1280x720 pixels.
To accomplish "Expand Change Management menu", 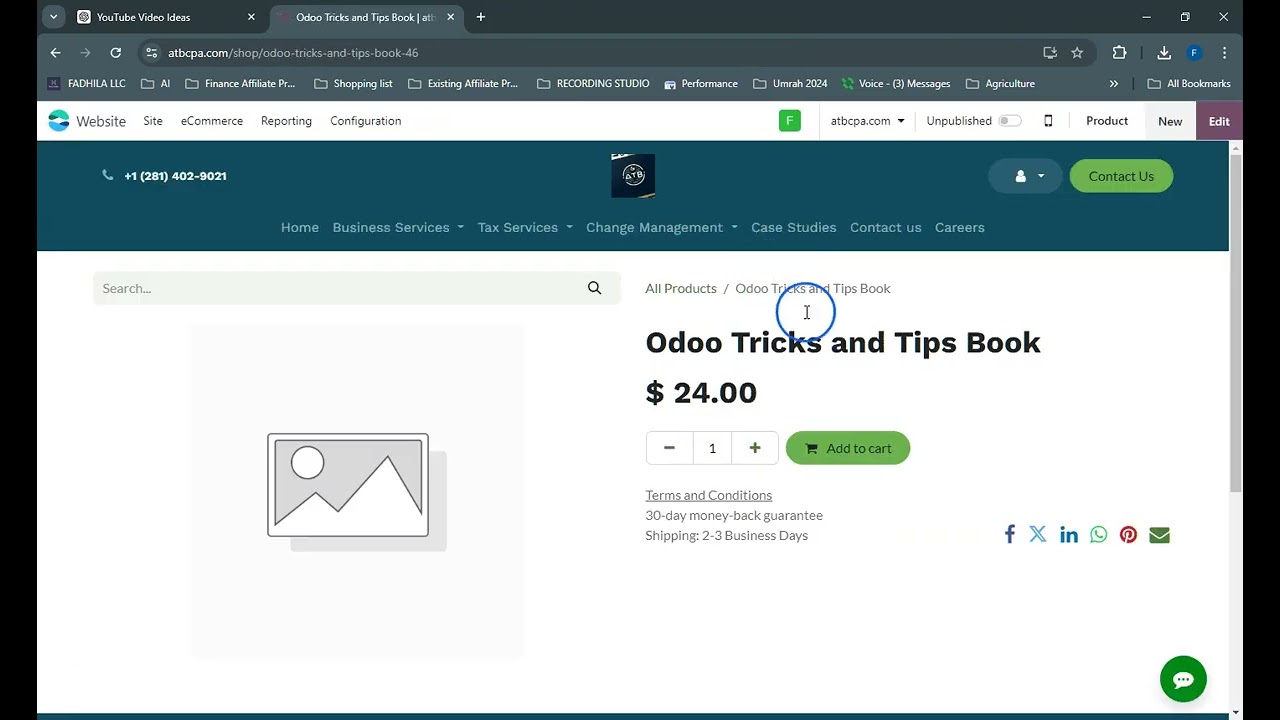I will (x=661, y=227).
